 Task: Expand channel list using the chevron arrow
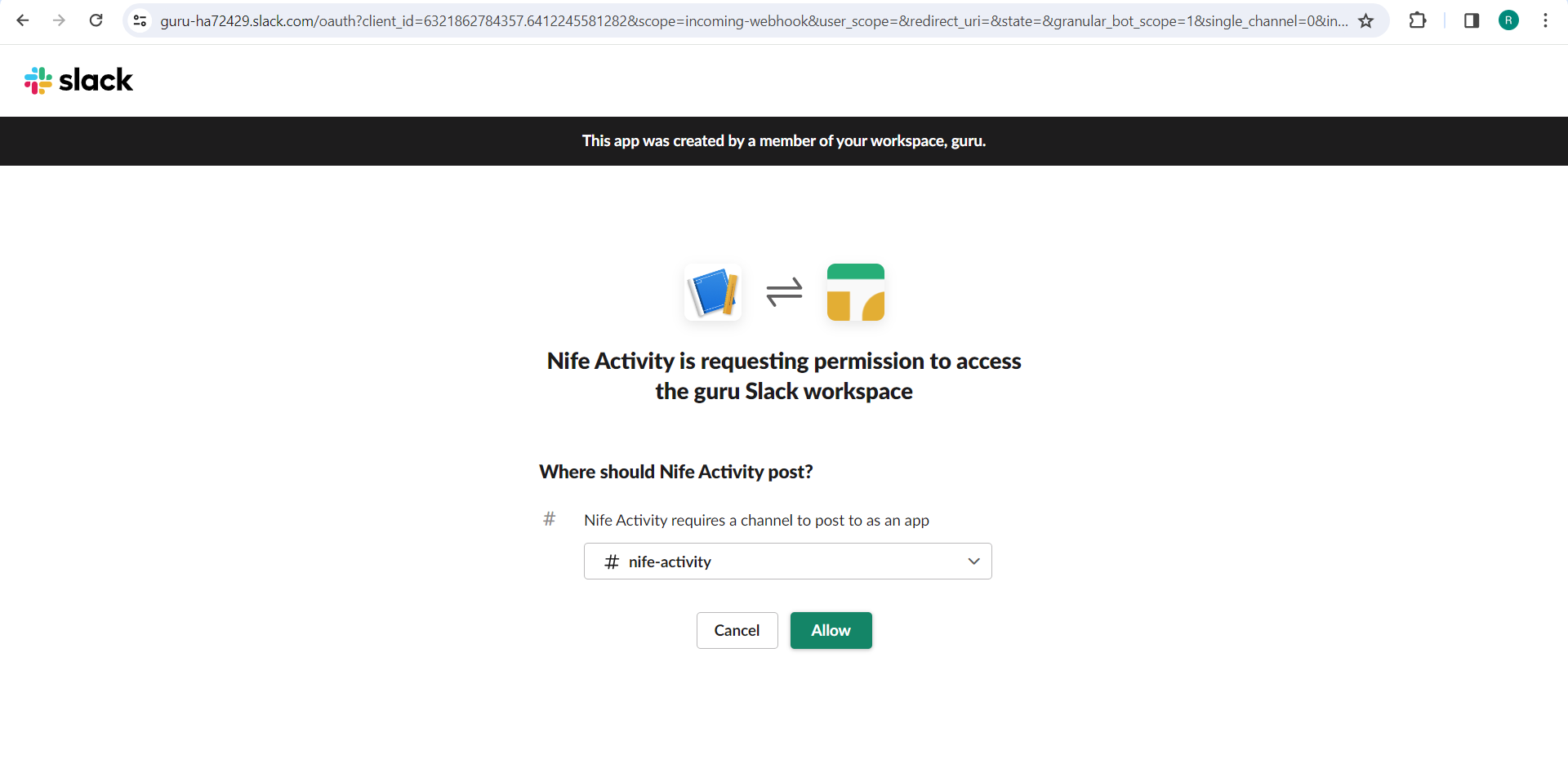tap(973, 562)
